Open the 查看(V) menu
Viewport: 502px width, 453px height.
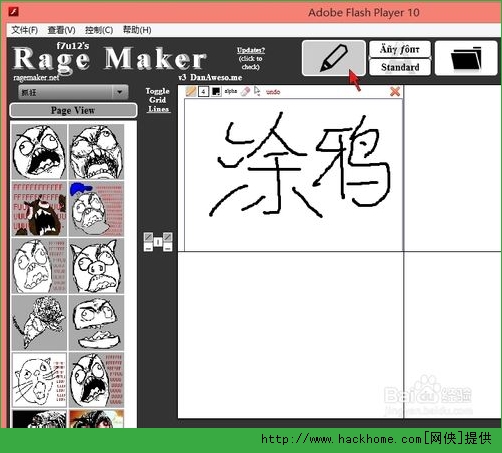[x=62, y=30]
